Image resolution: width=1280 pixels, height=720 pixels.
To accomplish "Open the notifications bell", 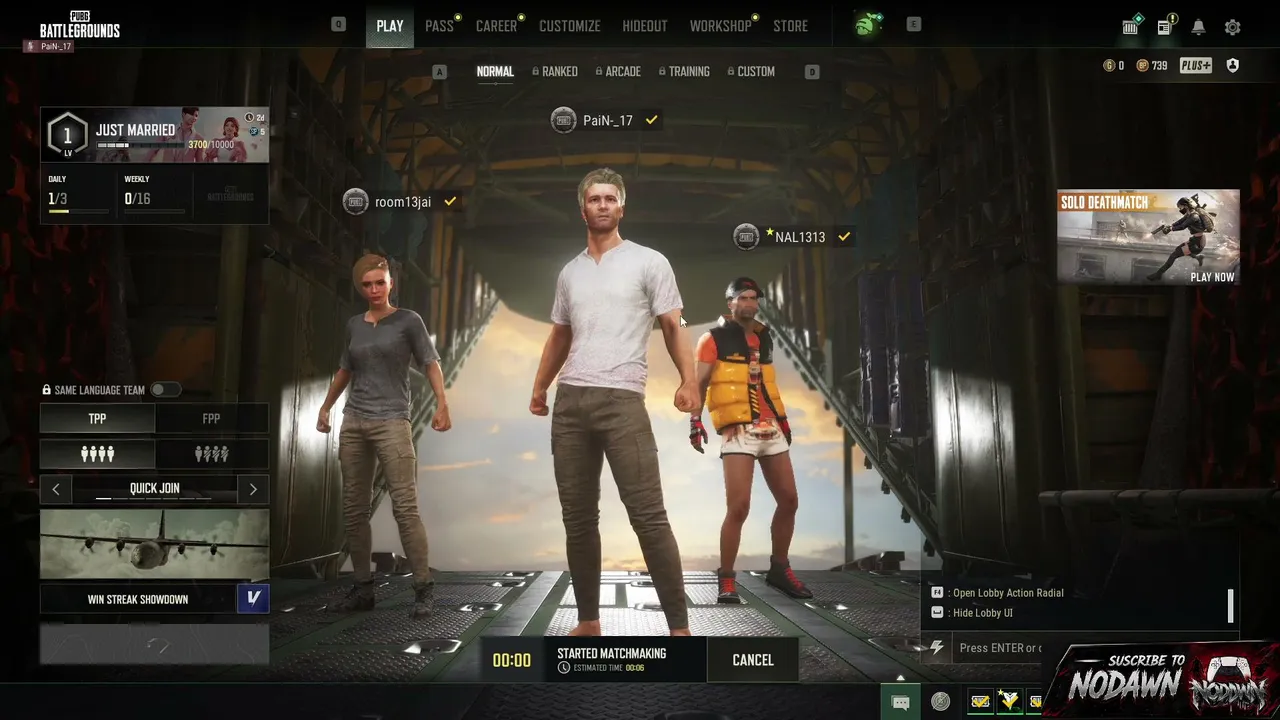I will (1198, 27).
